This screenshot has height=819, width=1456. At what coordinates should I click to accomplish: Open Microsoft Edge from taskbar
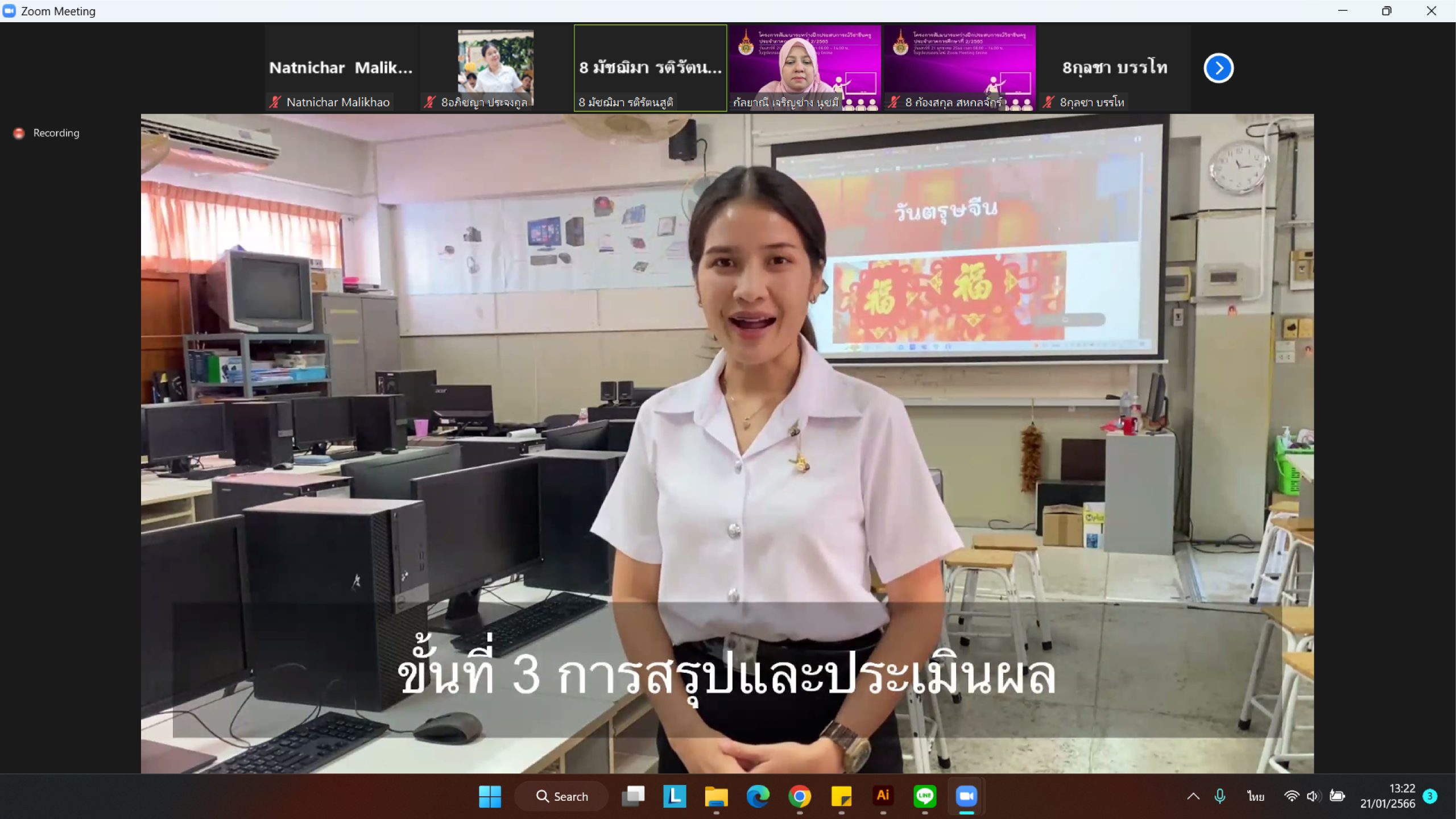pos(758,796)
